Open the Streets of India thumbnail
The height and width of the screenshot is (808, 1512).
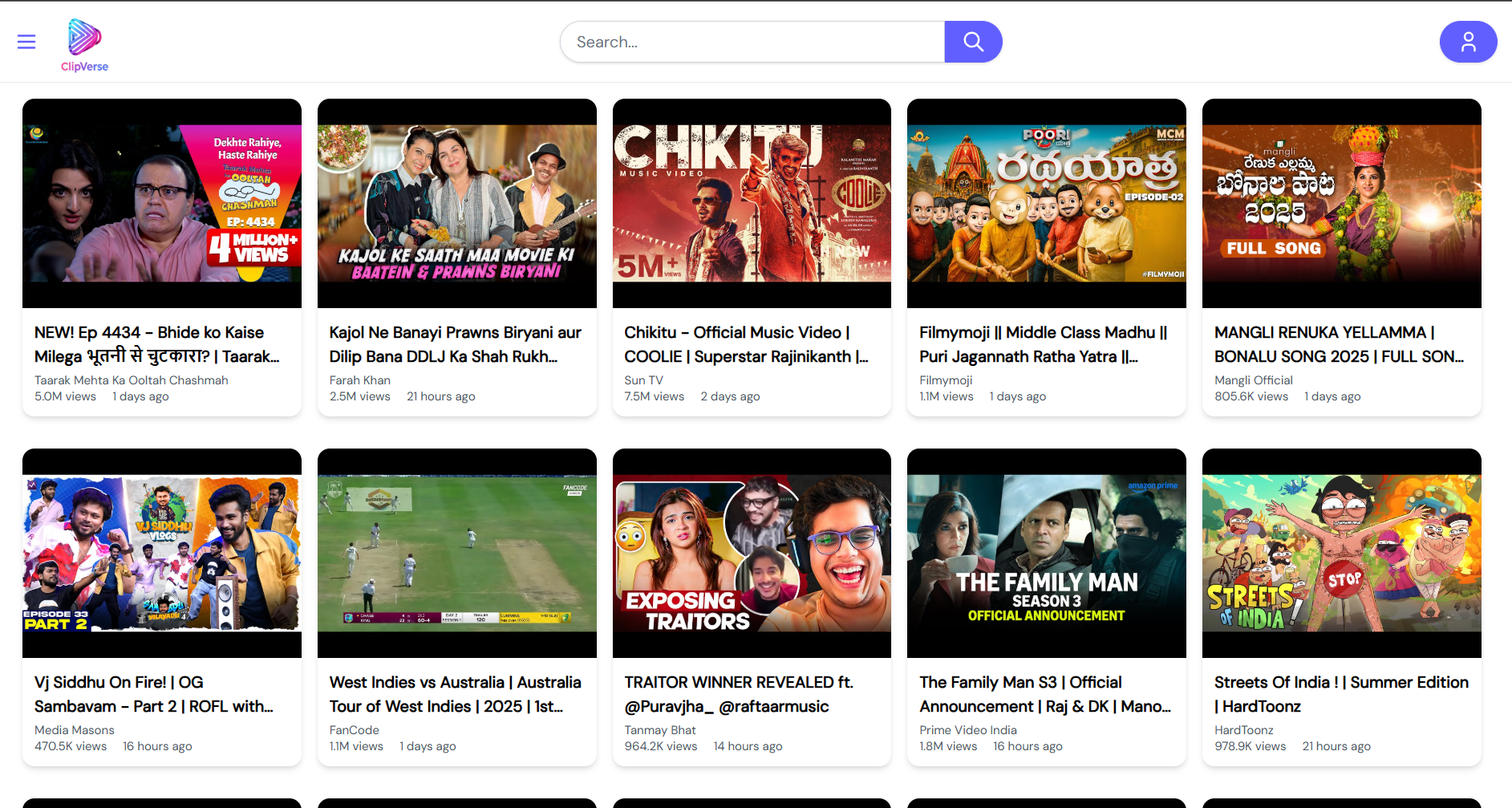[x=1342, y=553]
